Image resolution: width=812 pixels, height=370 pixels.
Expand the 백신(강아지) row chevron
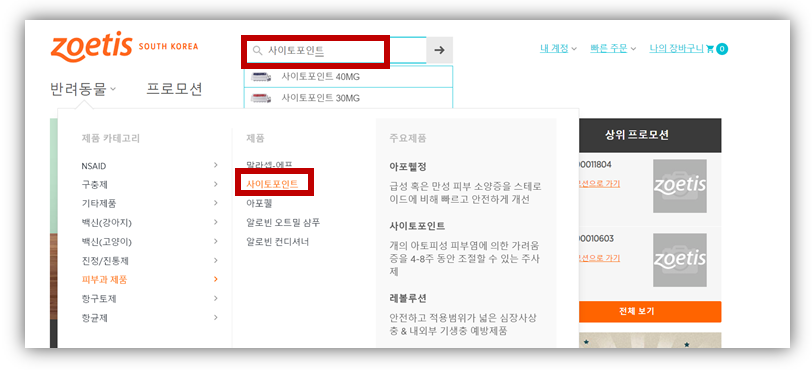[x=215, y=222]
